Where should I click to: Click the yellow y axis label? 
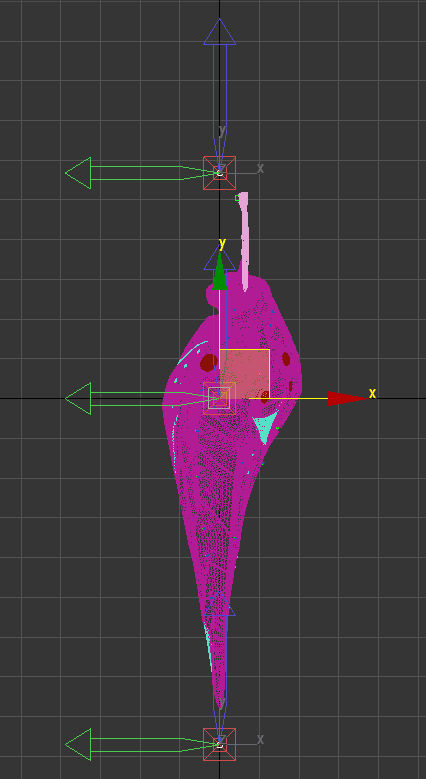[222, 243]
